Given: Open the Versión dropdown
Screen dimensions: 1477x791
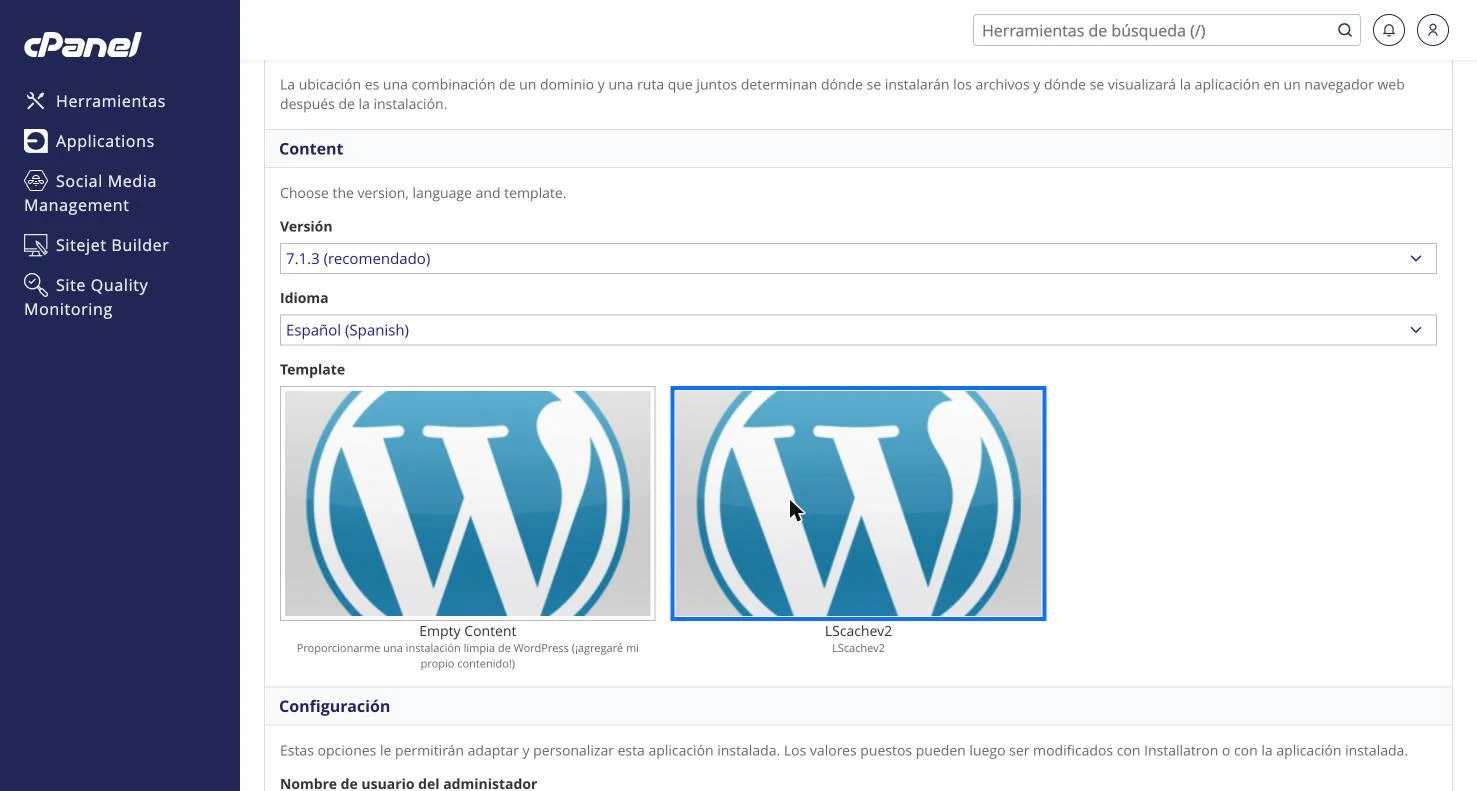Looking at the screenshot, I should pos(858,258).
